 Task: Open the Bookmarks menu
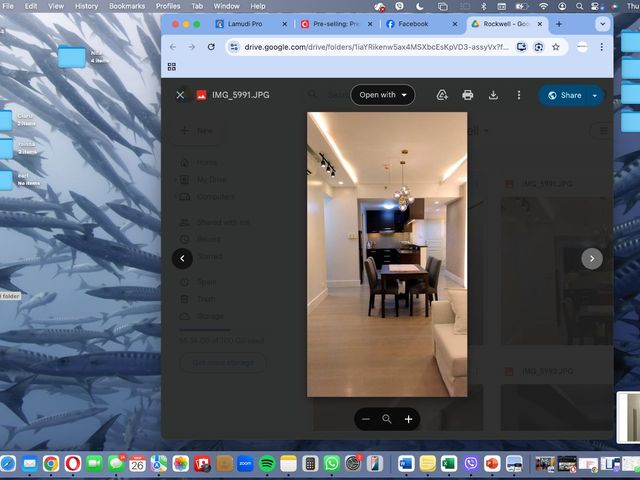click(x=127, y=6)
